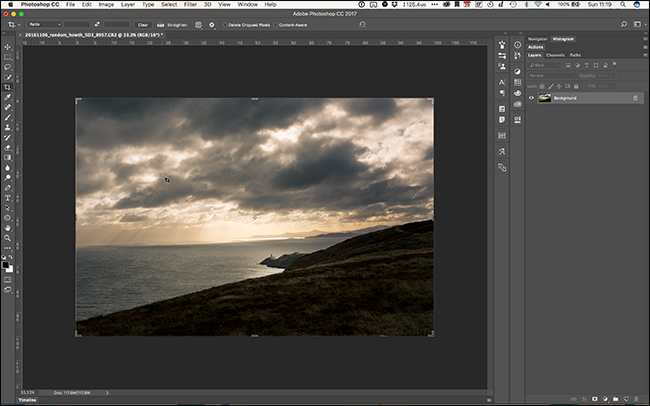
Task: Click the Background layer thumbnail
Action: coord(545,98)
